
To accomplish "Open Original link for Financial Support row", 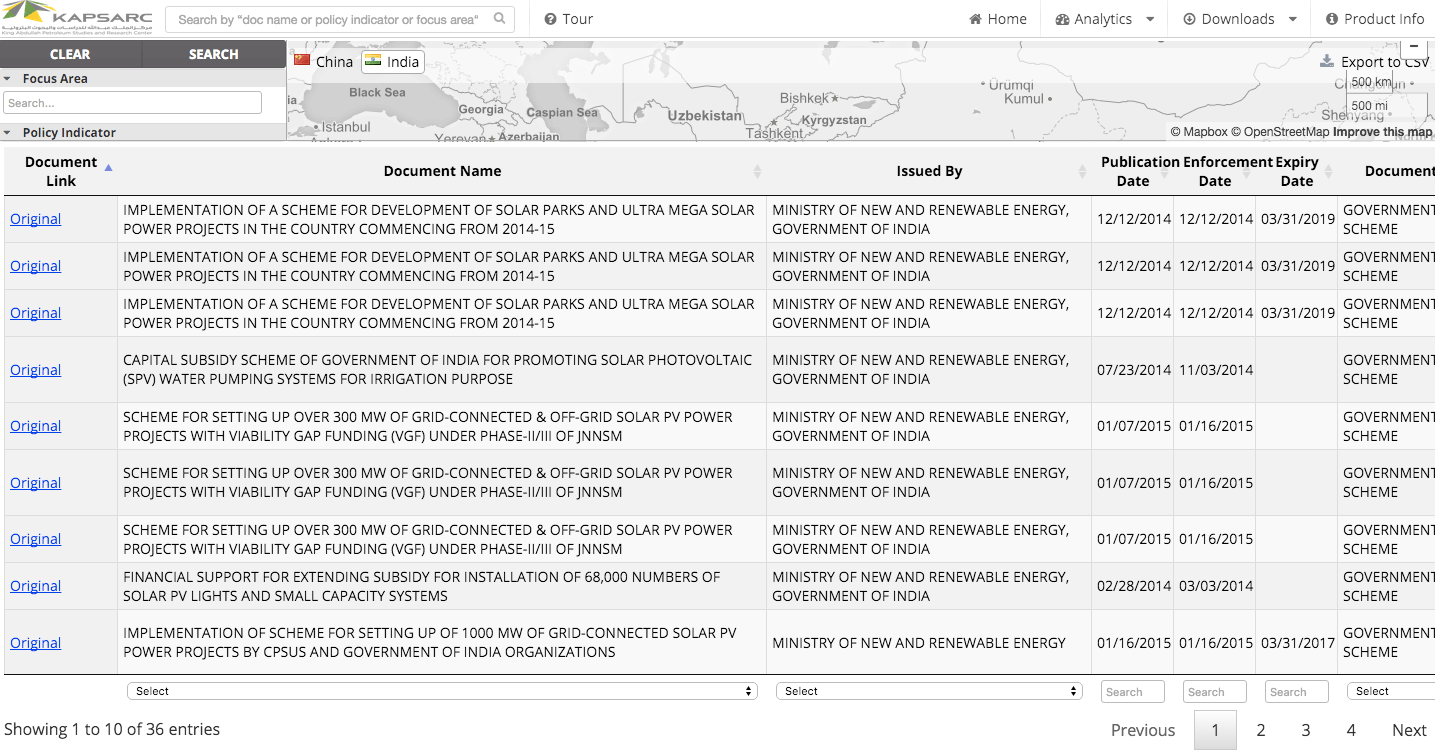I will click(x=35, y=586).
